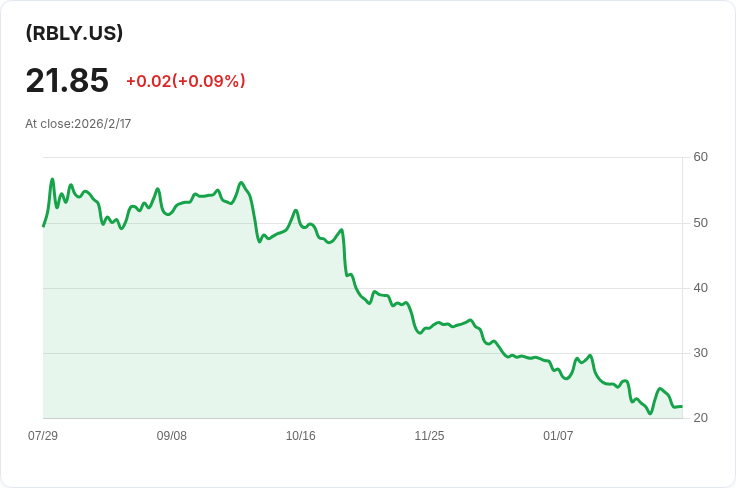Click the 21.85 current price value
The height and width of the screenshot is (488, 736).
tap(67, 81)
